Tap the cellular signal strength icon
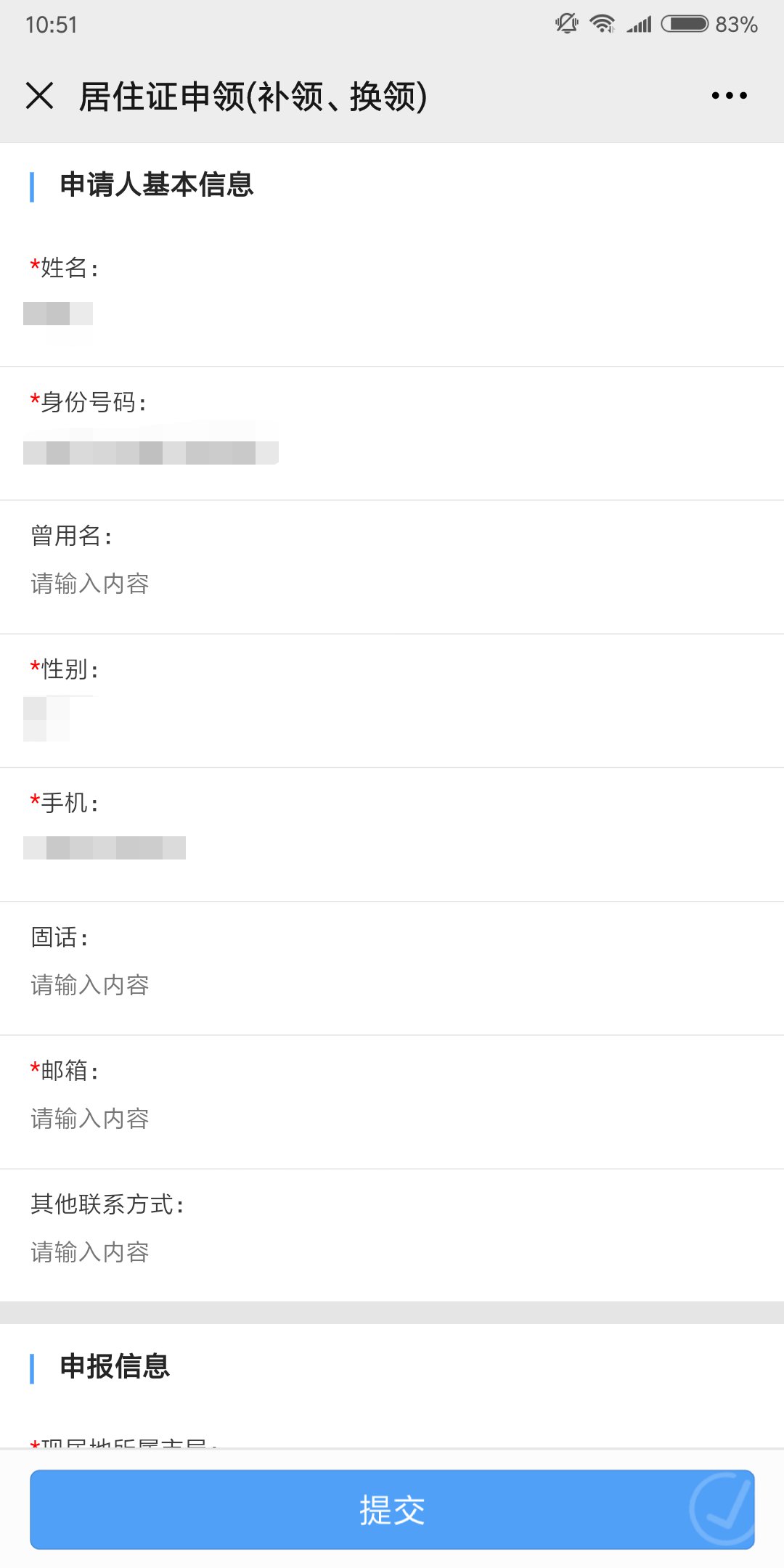 click(640, 25)
